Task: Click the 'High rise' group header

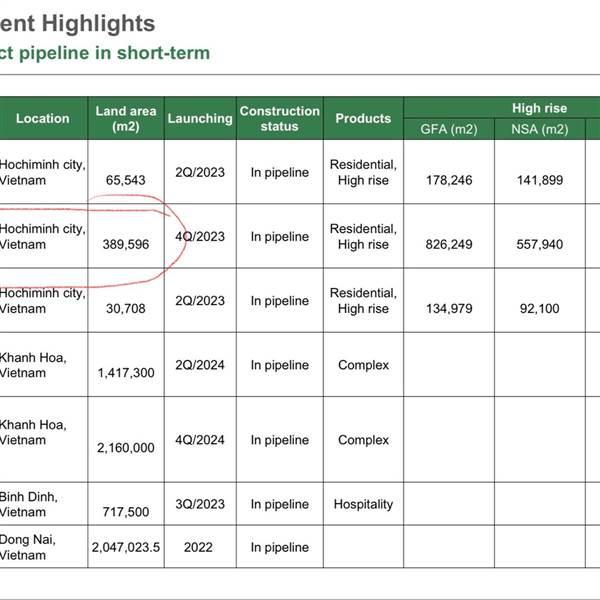Action: pyautogui.click(x=539, y=108)
